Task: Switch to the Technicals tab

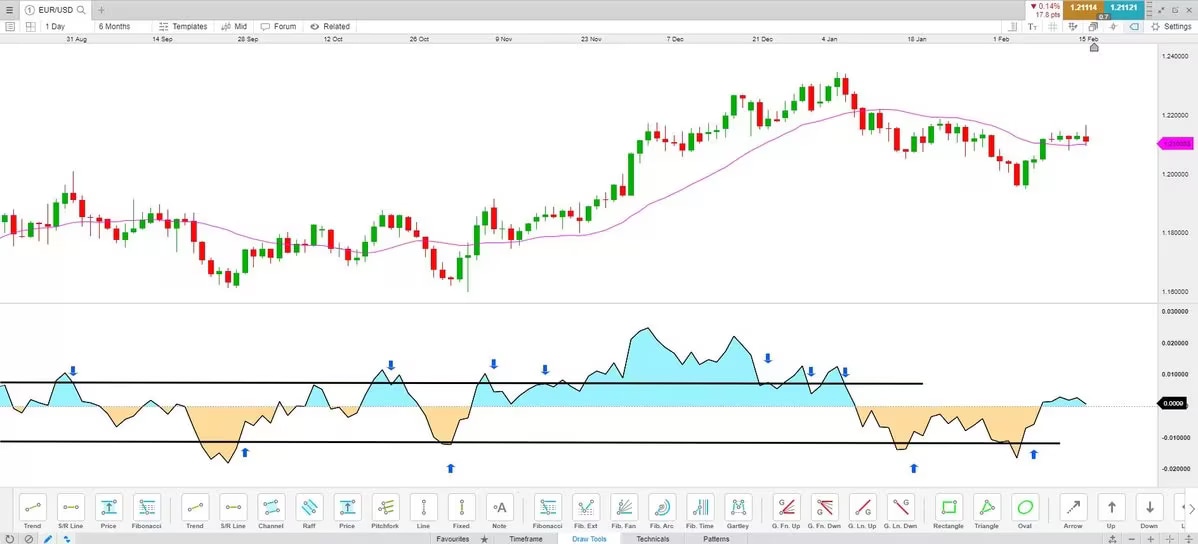Action: point(652,539)
